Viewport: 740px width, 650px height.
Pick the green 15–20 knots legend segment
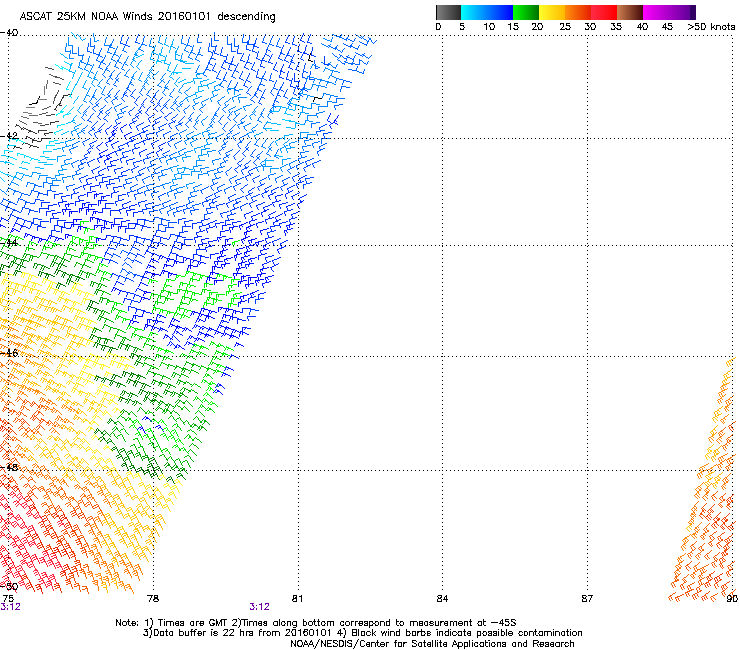pos(526,12)
